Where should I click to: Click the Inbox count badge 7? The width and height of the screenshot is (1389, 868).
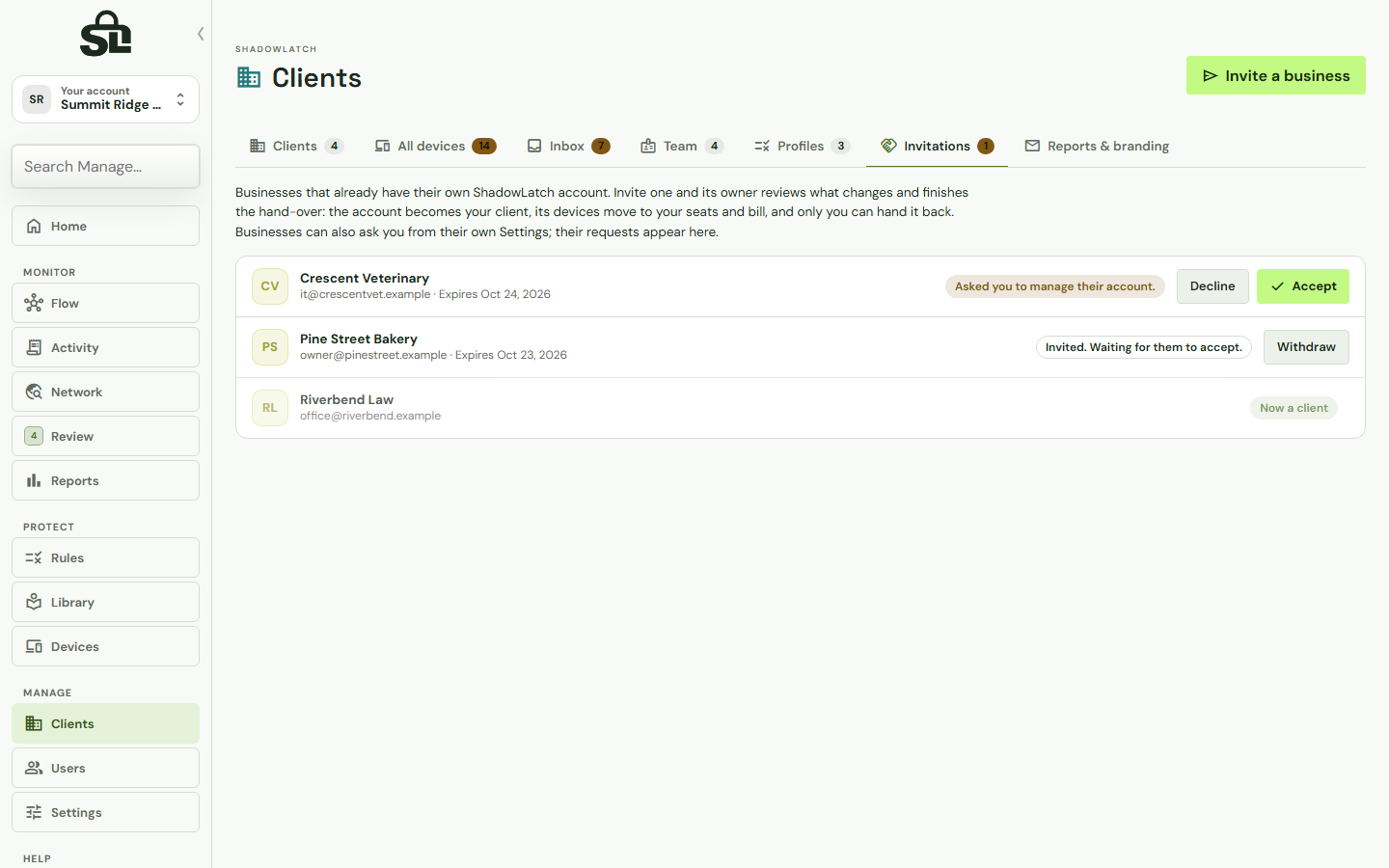pyautogui.click(x=601, y=147)
